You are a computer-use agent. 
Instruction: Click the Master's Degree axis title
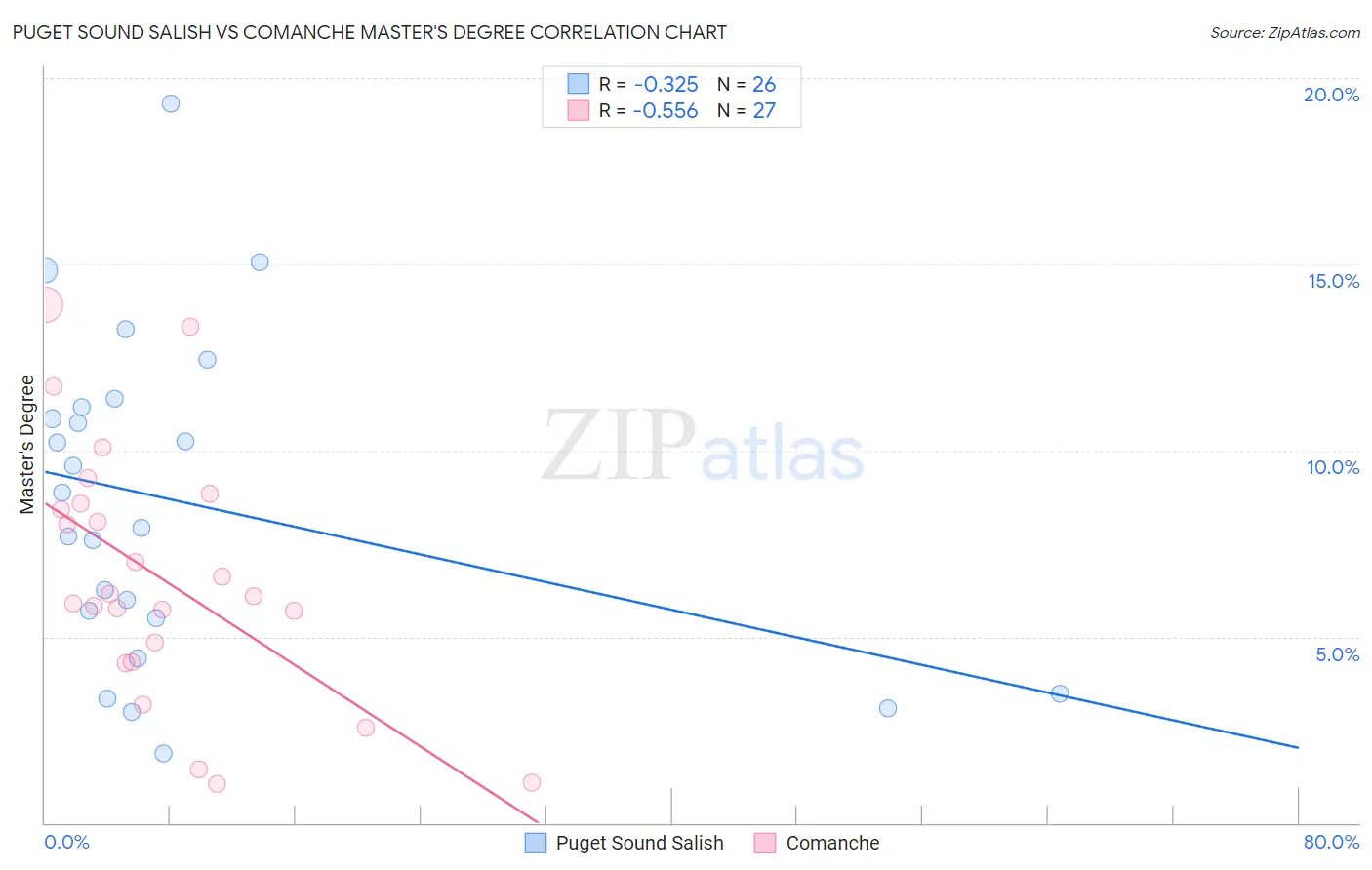click(27, 445)
